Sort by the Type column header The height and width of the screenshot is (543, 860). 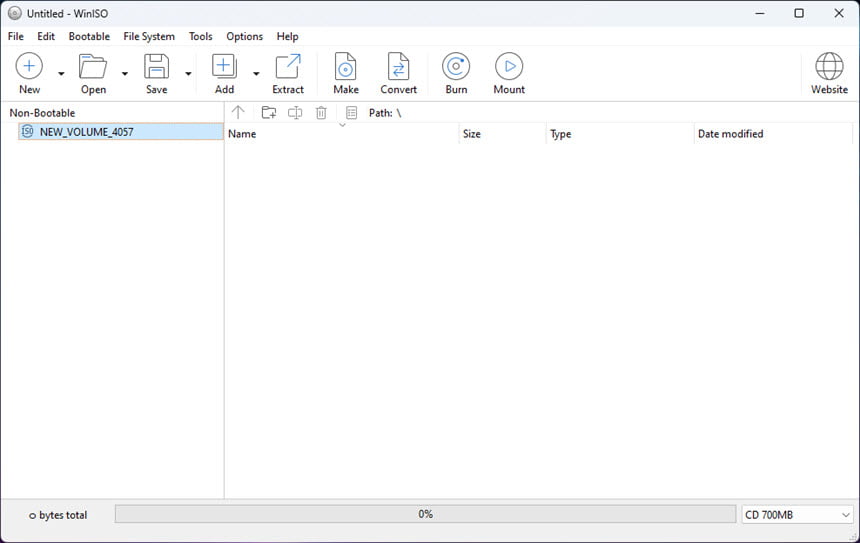click(620, 134)
